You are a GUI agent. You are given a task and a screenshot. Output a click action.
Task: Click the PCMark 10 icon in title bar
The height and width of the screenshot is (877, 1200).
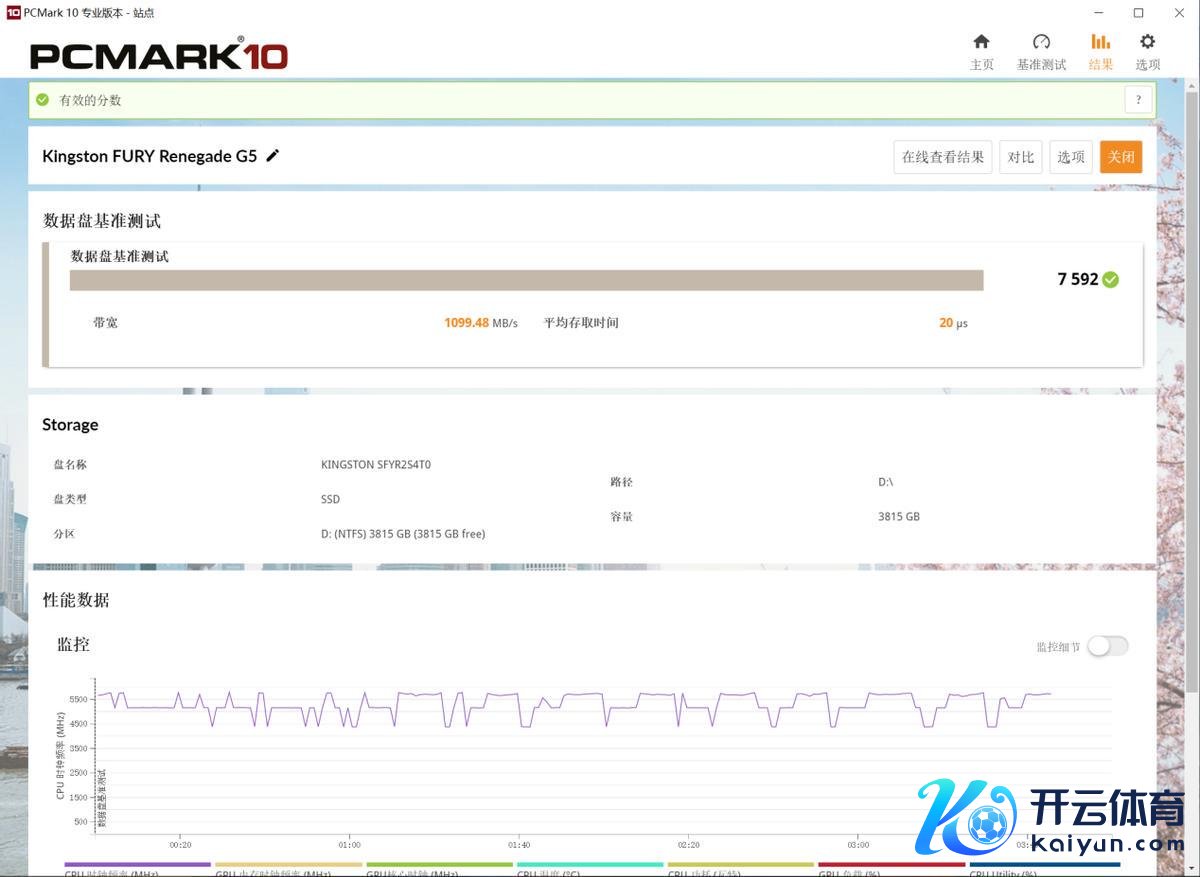point(12,12)
